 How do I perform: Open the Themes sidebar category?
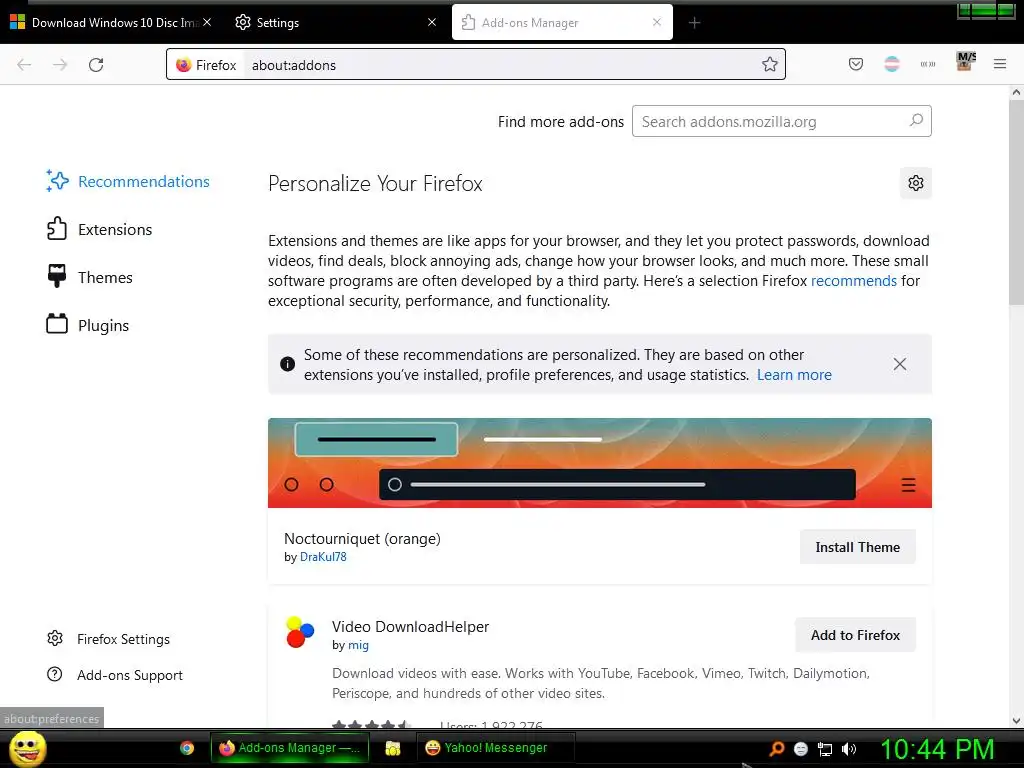click(89, 278)
